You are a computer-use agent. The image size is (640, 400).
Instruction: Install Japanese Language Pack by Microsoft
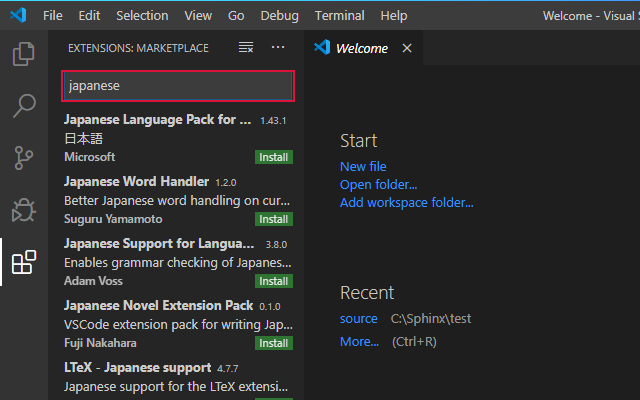(x=274, y=157)
